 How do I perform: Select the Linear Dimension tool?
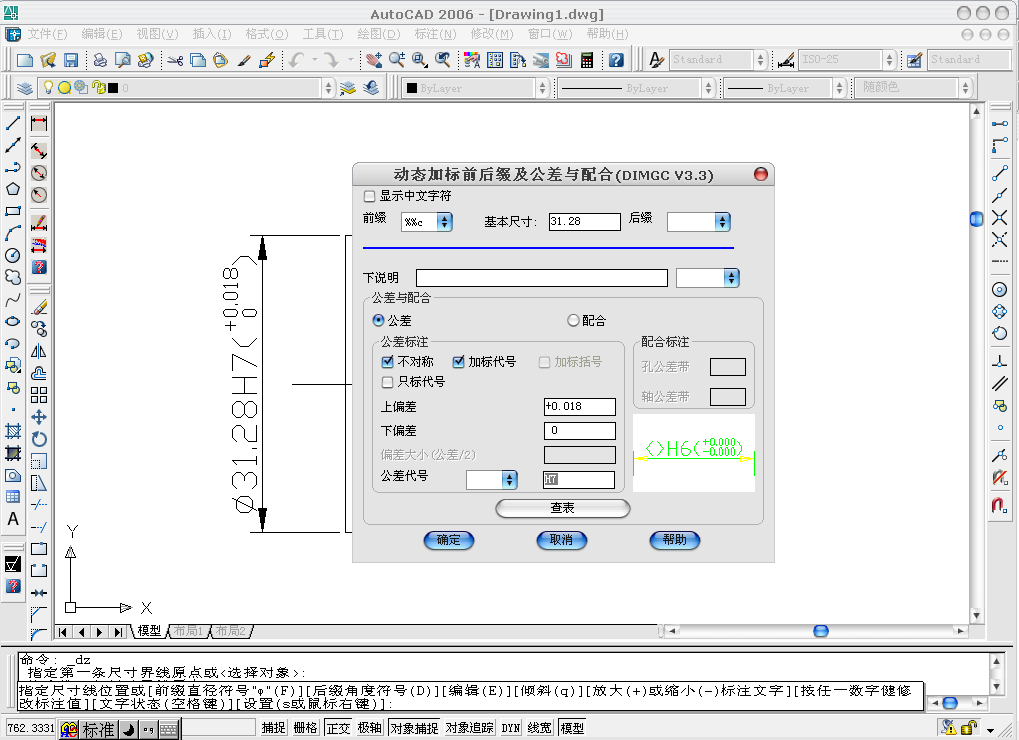click(x=39, y=123)
